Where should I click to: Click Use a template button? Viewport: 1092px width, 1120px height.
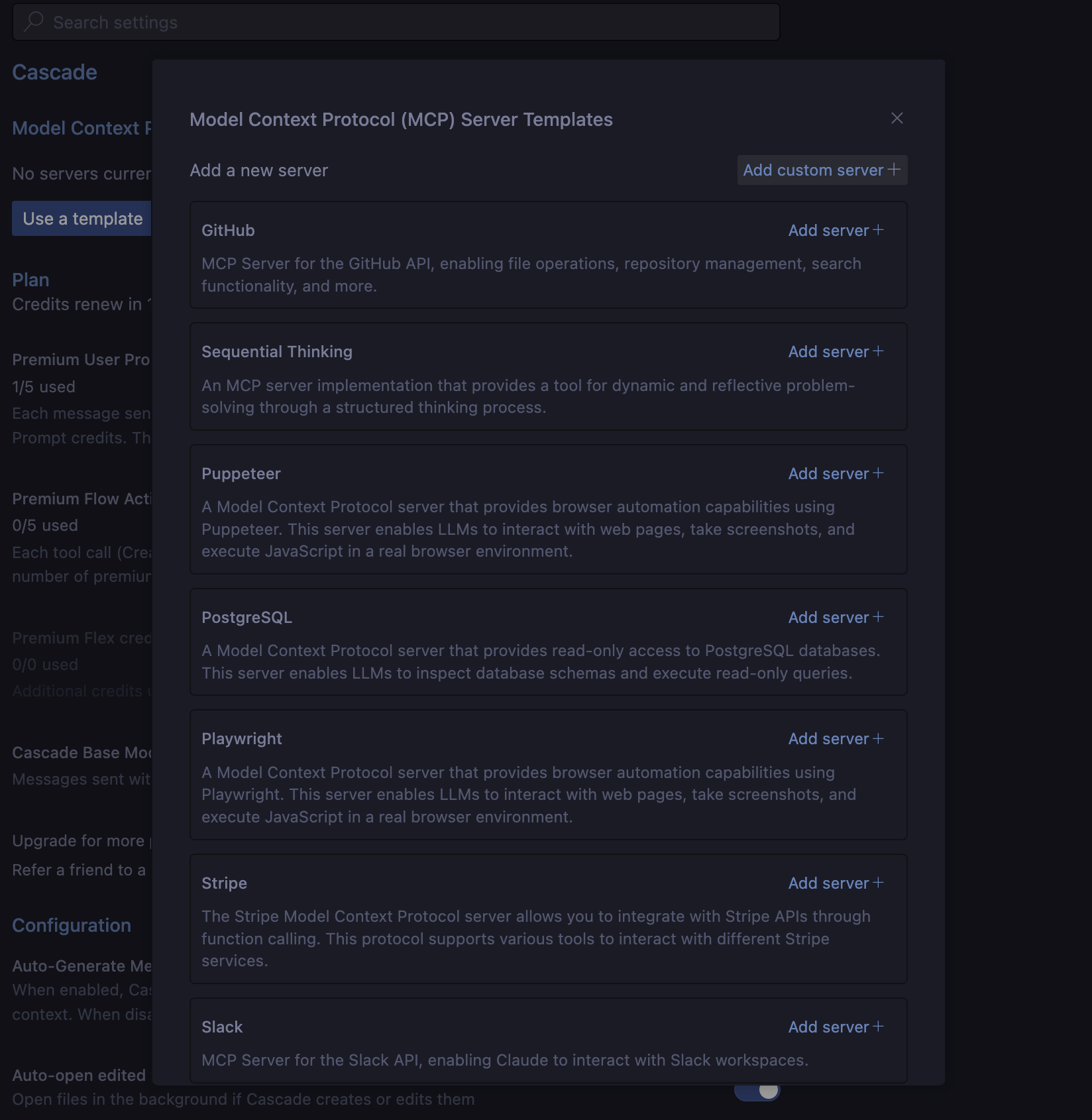[x=82, y=219]
